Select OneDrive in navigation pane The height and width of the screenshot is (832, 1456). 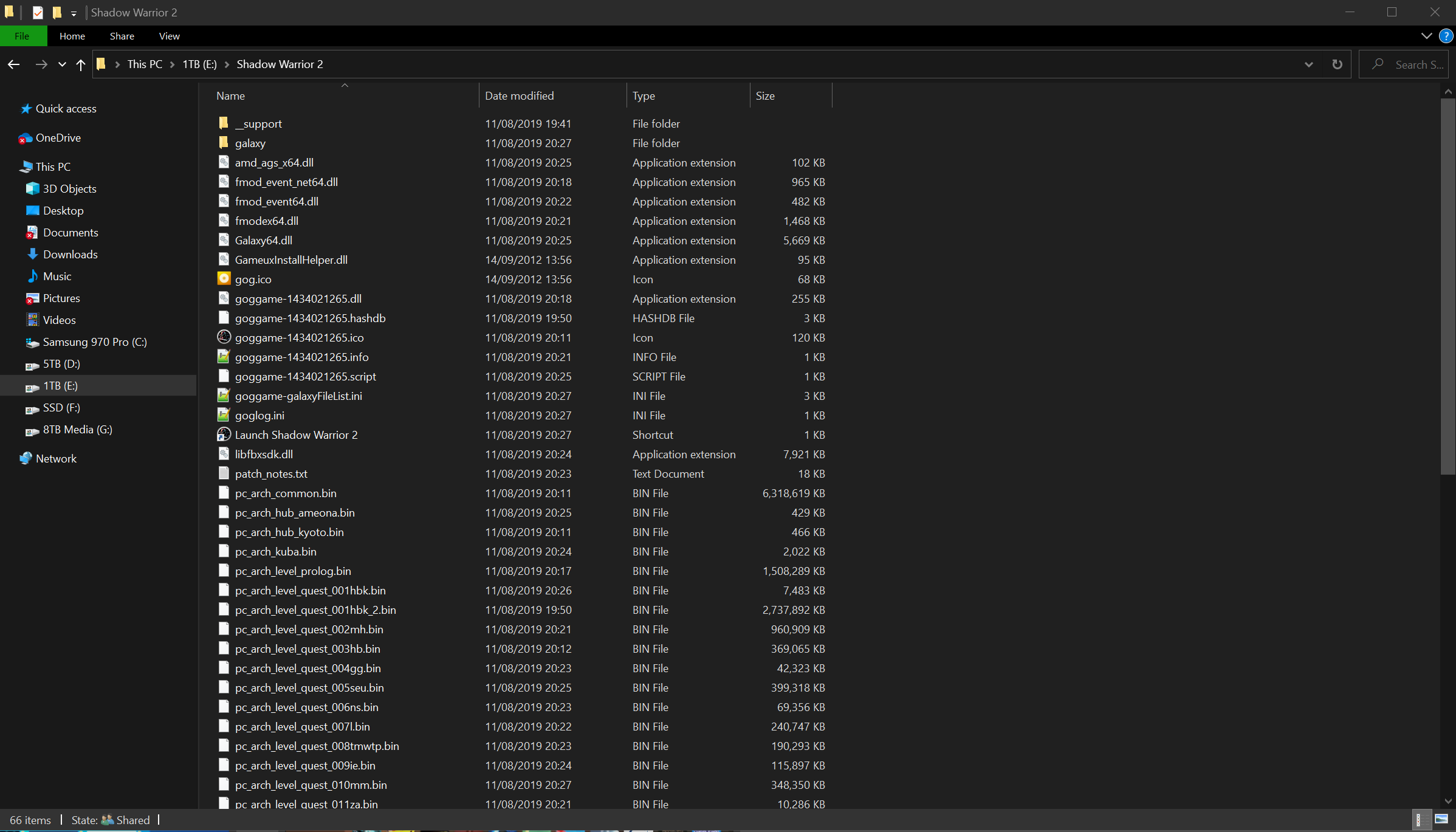58,138
